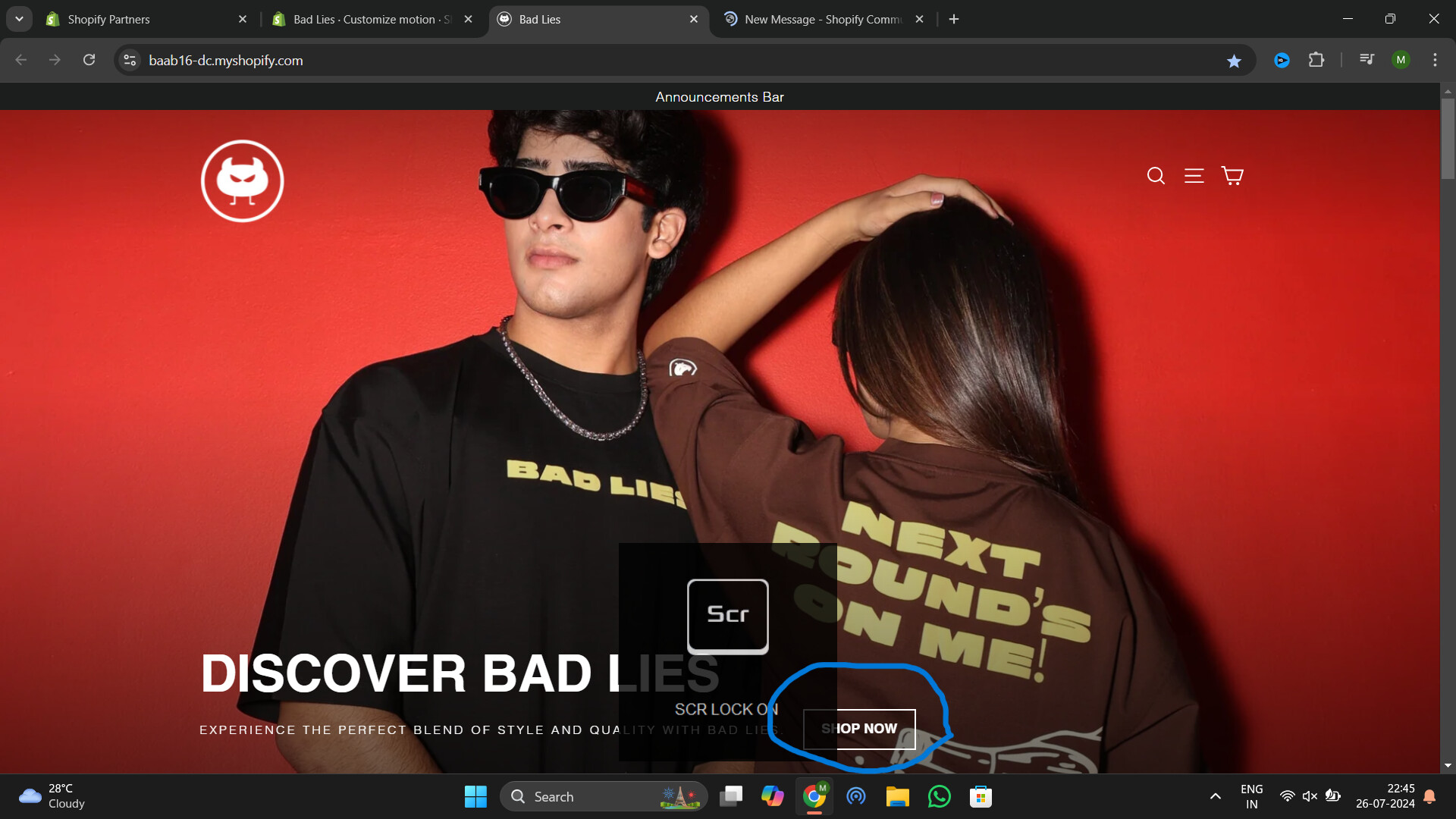Open the hamburger navigation menu
The height and width of the screenshot is (819, 1456).
(1194, 176)
